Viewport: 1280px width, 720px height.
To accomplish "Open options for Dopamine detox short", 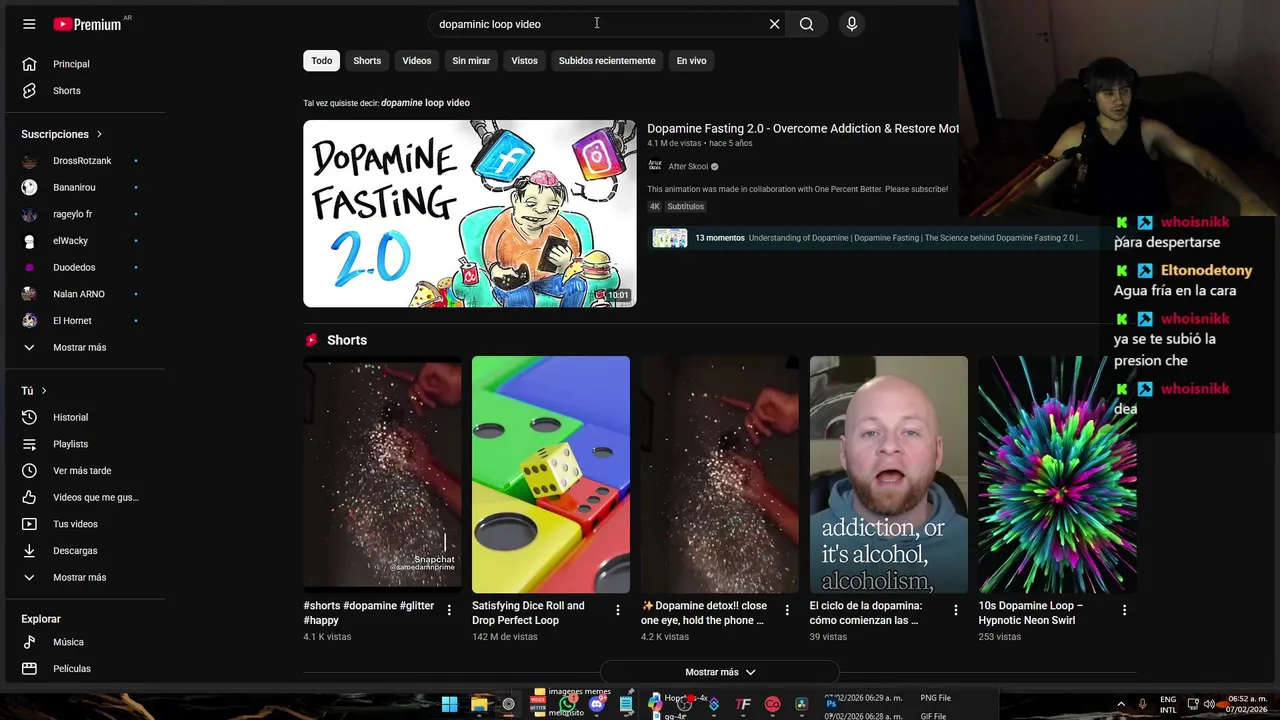I will pos(787,610).
